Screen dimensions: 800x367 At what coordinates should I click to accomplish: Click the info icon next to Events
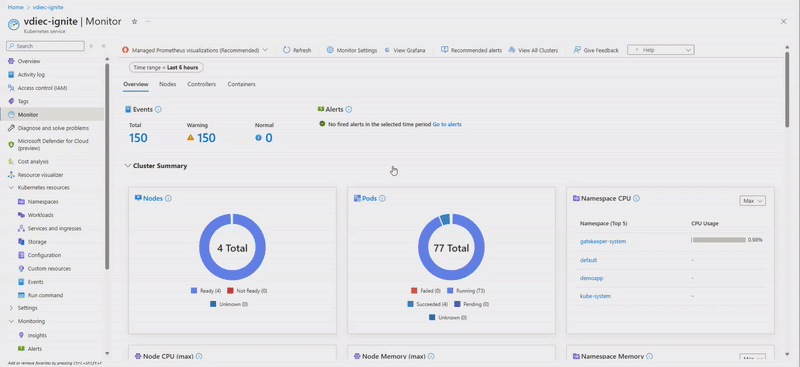pos(158,109)
